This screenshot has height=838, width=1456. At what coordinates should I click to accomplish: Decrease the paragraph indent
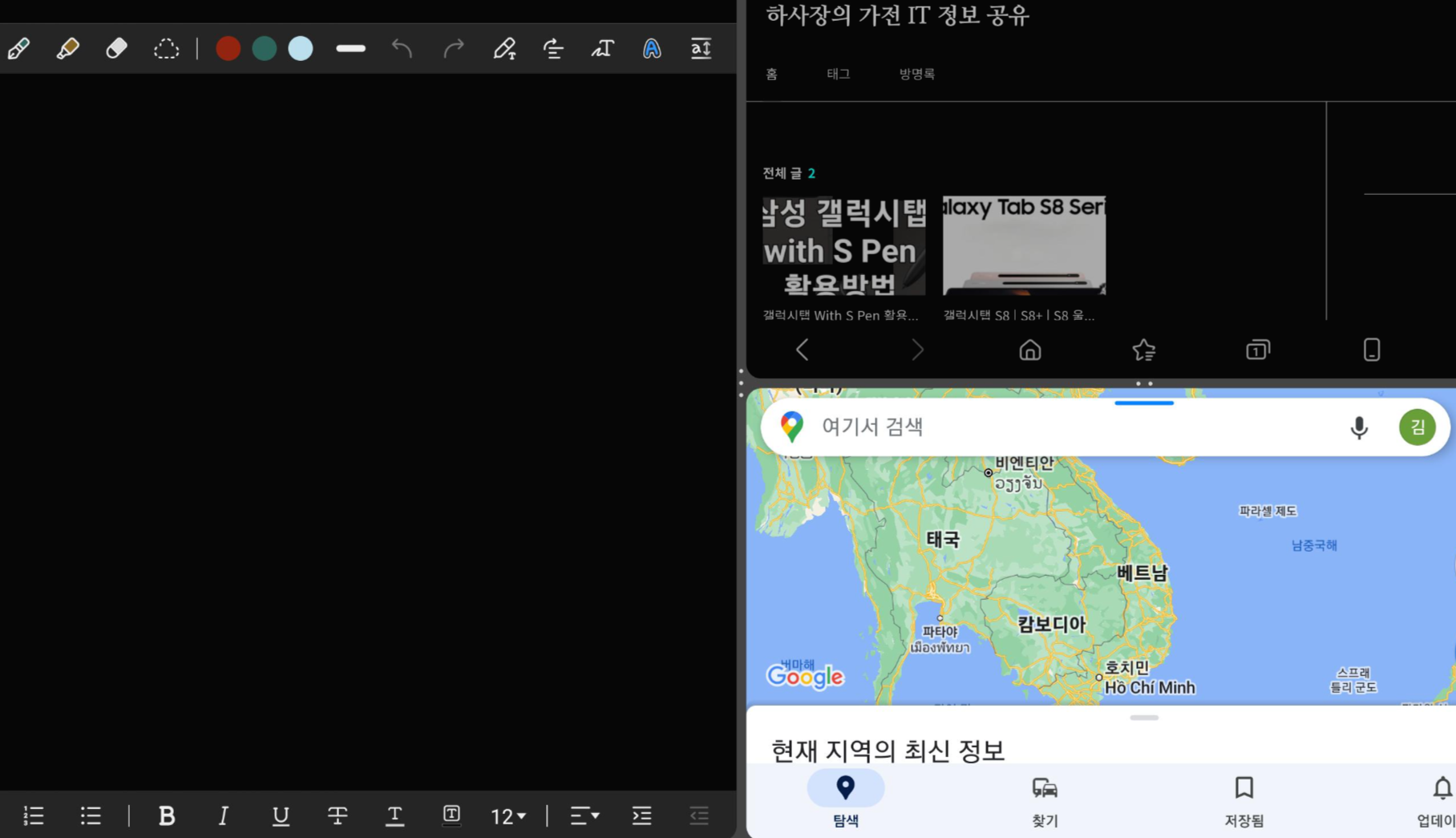699,816
